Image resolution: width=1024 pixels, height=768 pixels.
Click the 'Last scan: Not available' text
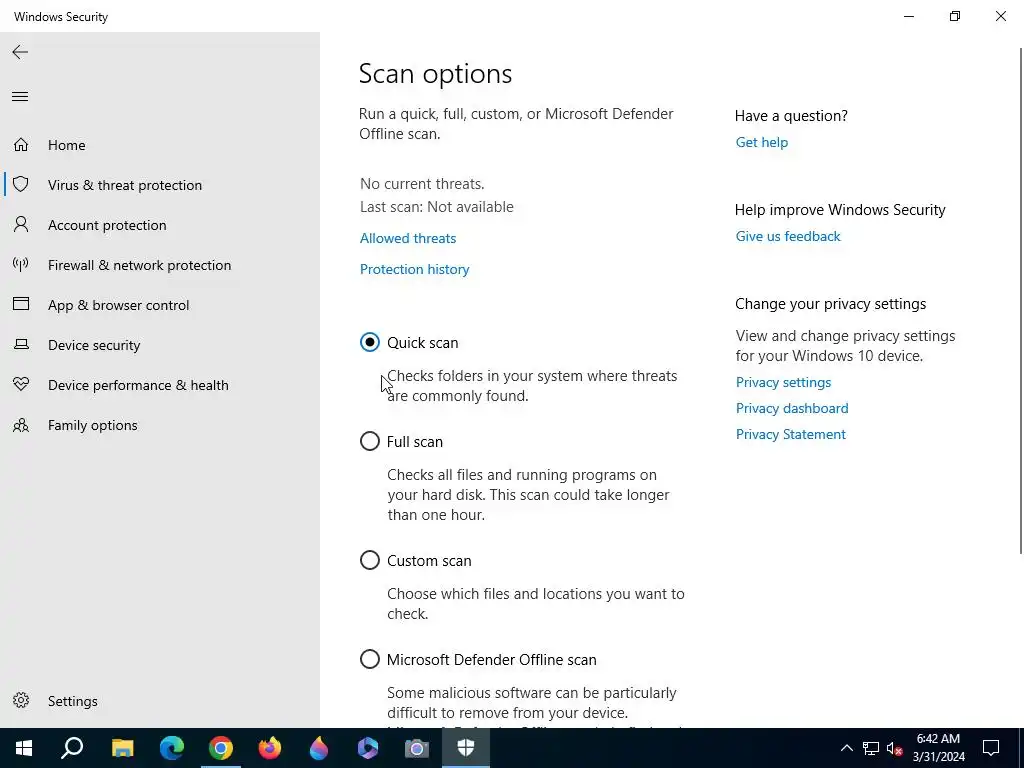[437, 207]
